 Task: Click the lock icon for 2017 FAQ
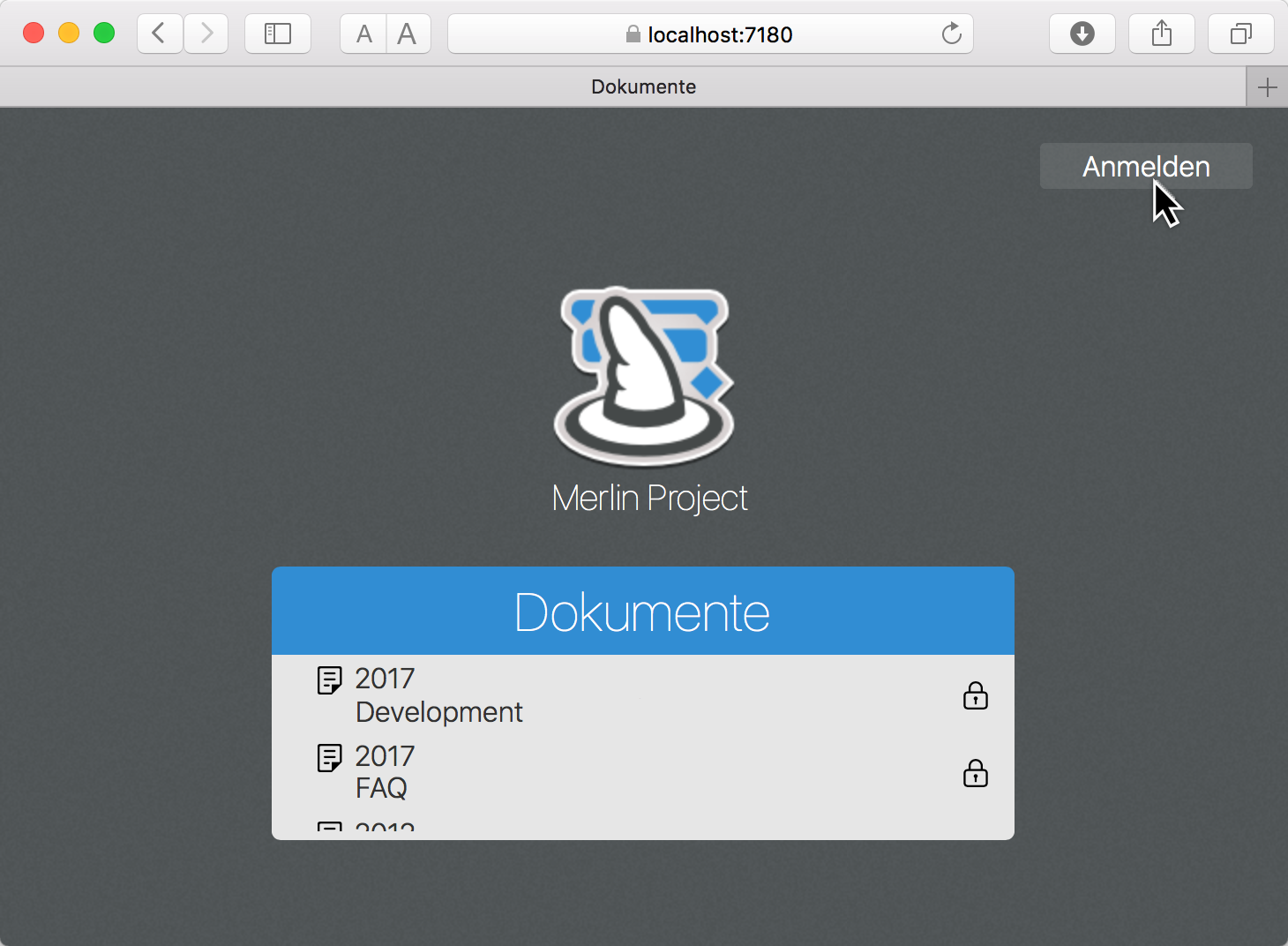pyautogui.click(x=975, y=773)
